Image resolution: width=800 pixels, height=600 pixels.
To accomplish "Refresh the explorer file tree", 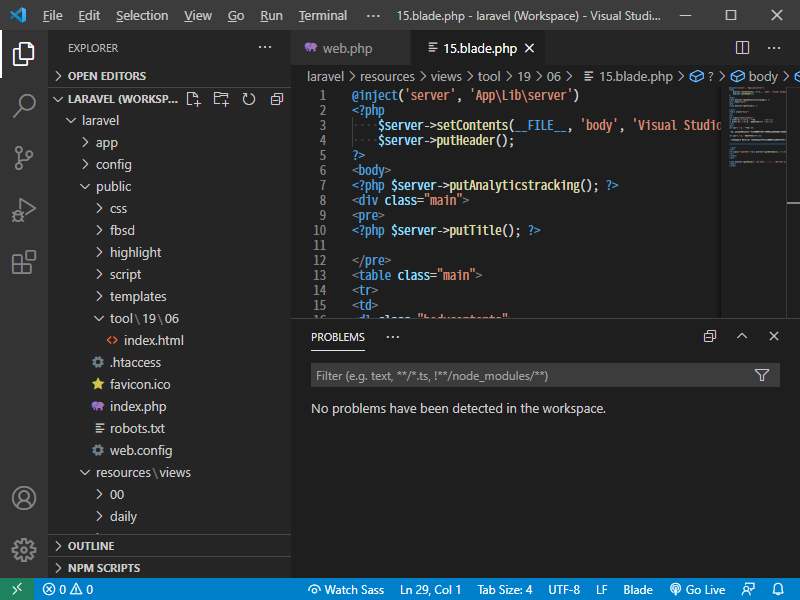I will pyautogui.click(x=249, y=99).
